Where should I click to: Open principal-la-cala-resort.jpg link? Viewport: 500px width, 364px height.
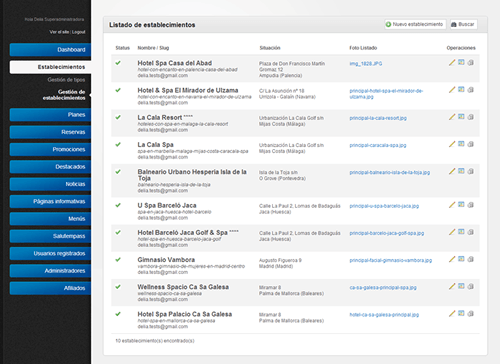378,118
